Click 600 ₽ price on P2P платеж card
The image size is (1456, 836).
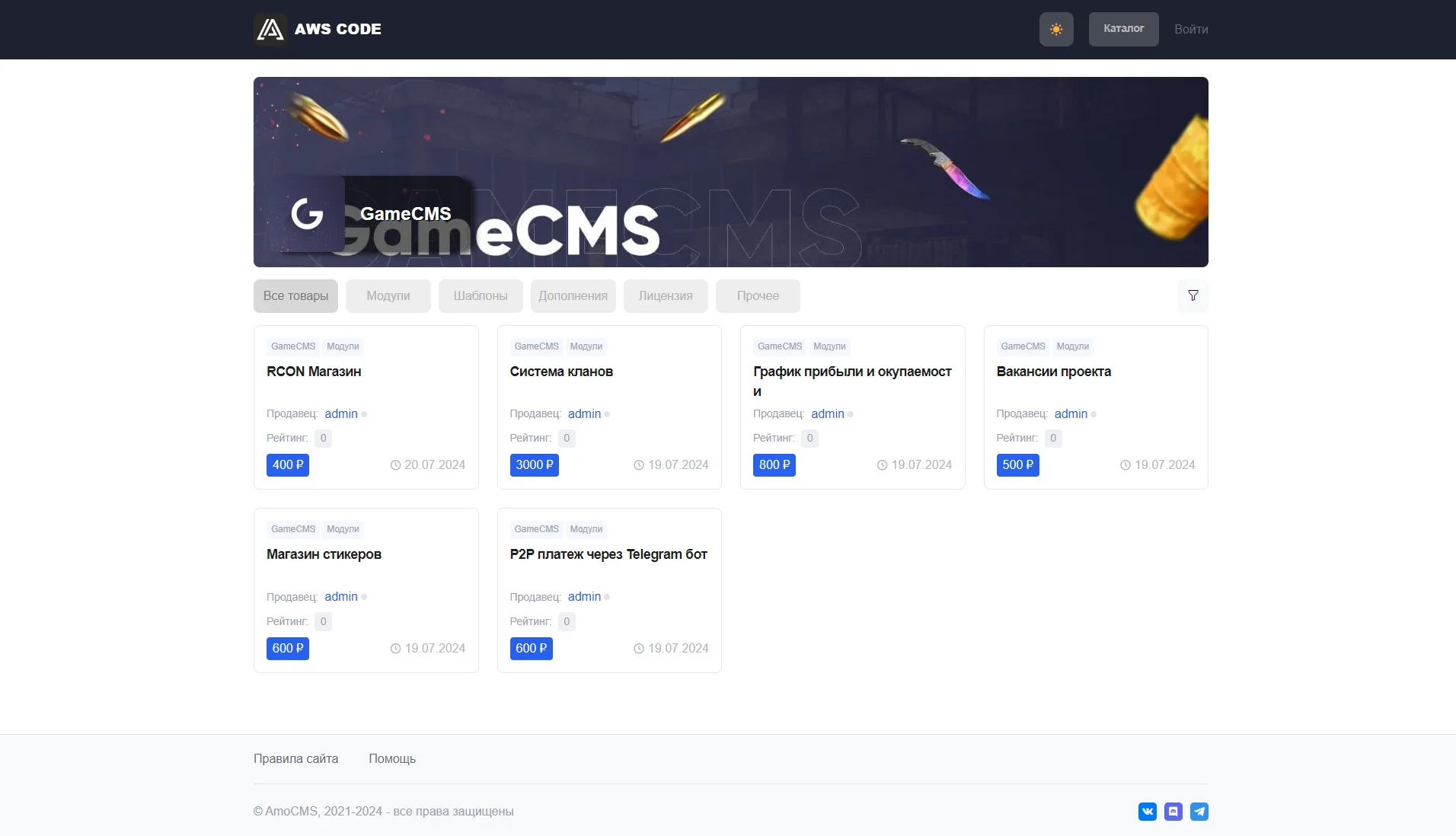(532, 648)
